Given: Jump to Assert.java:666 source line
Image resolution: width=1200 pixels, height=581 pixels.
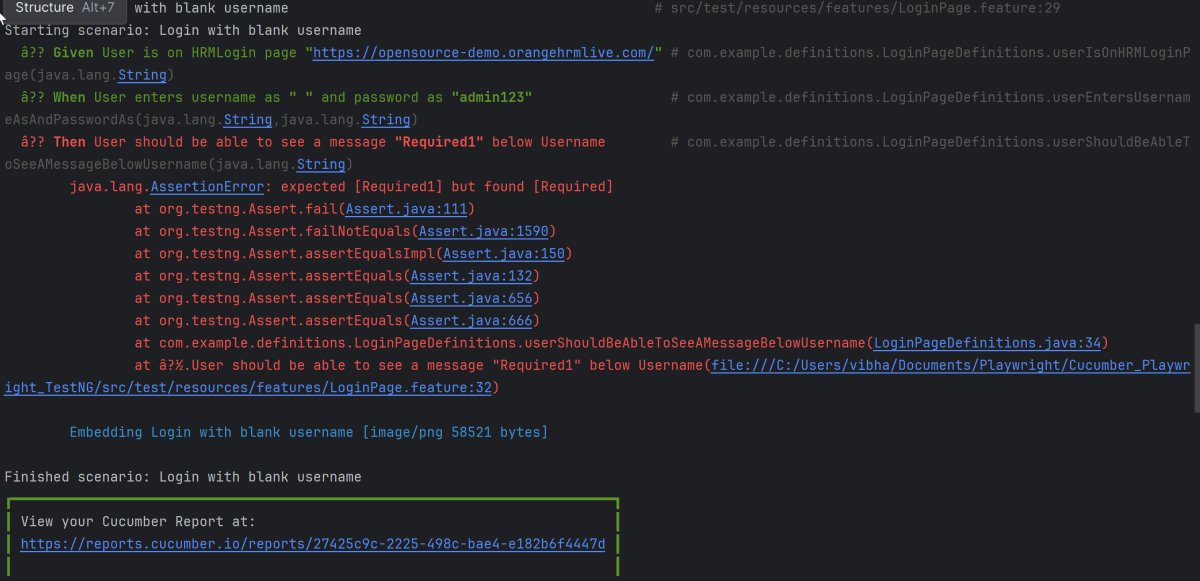Looking at the screenshot, I should [473, 320].
